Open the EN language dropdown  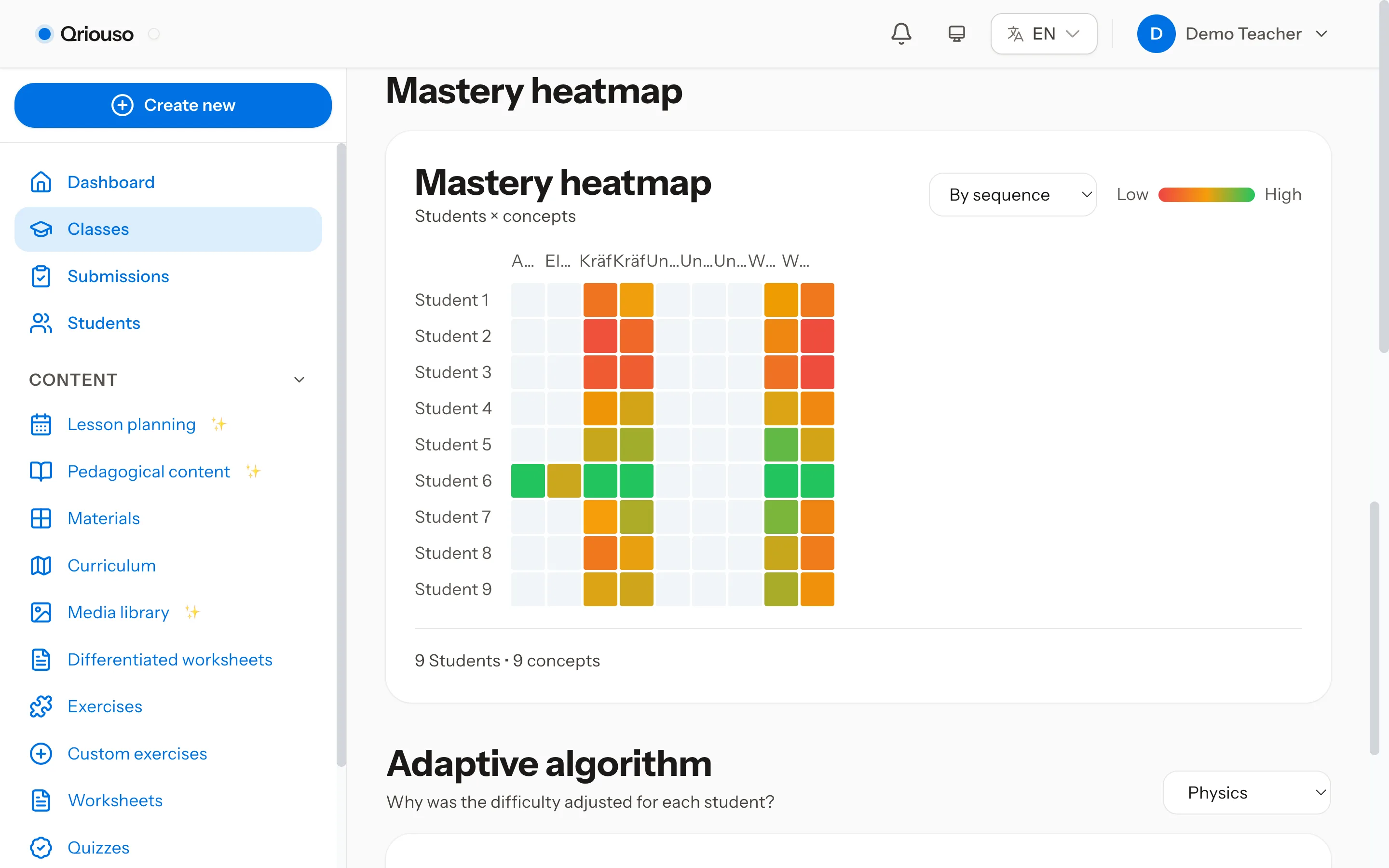click(1044, 34)
